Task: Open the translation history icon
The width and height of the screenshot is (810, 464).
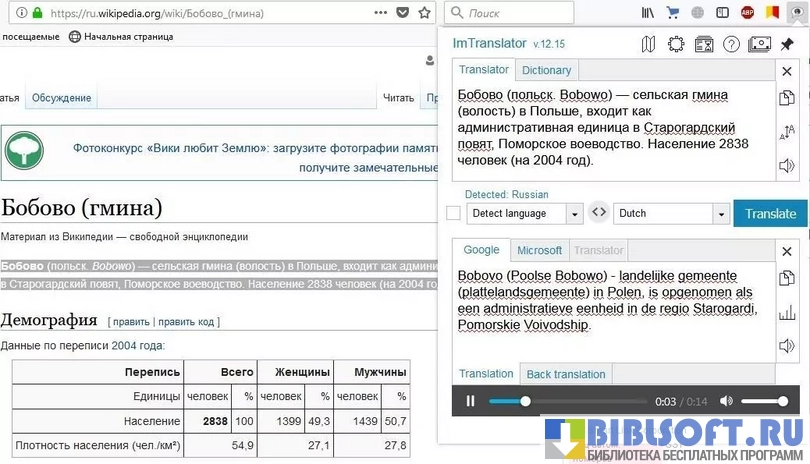Action: point(704,44)
